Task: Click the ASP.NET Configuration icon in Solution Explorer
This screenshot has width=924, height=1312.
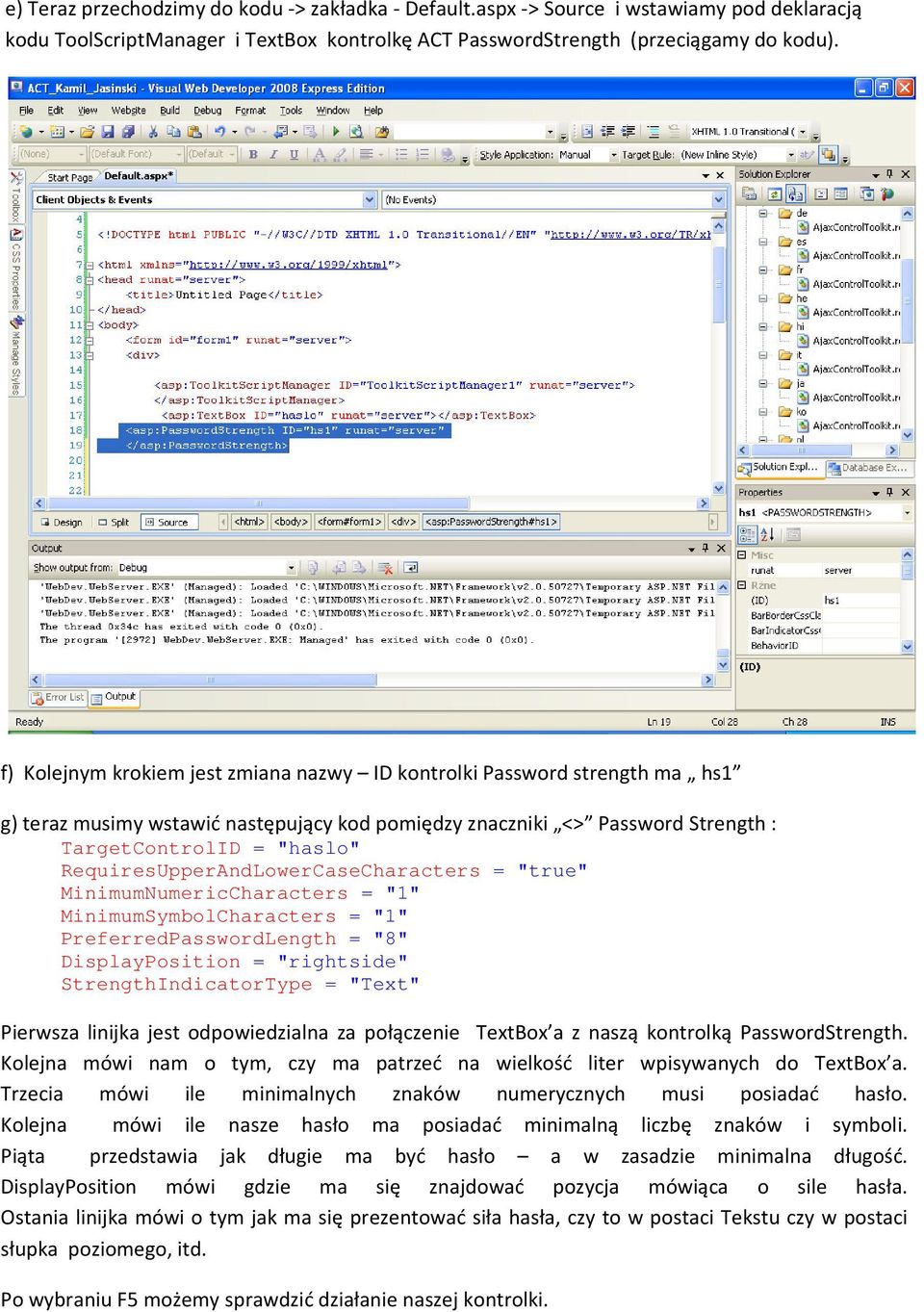Action: [x=887, y=193]
